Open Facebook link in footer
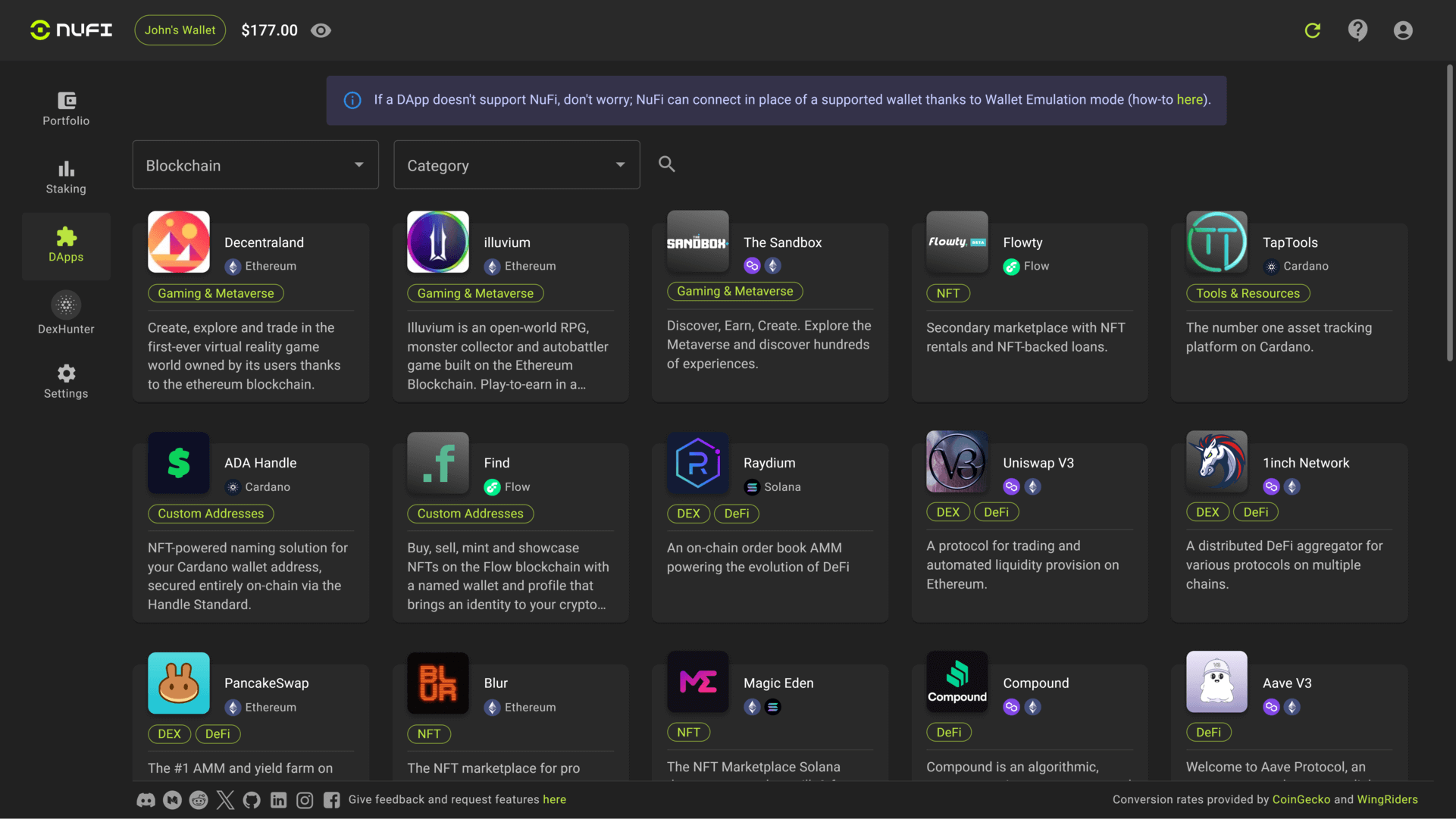 pos(331,799)
